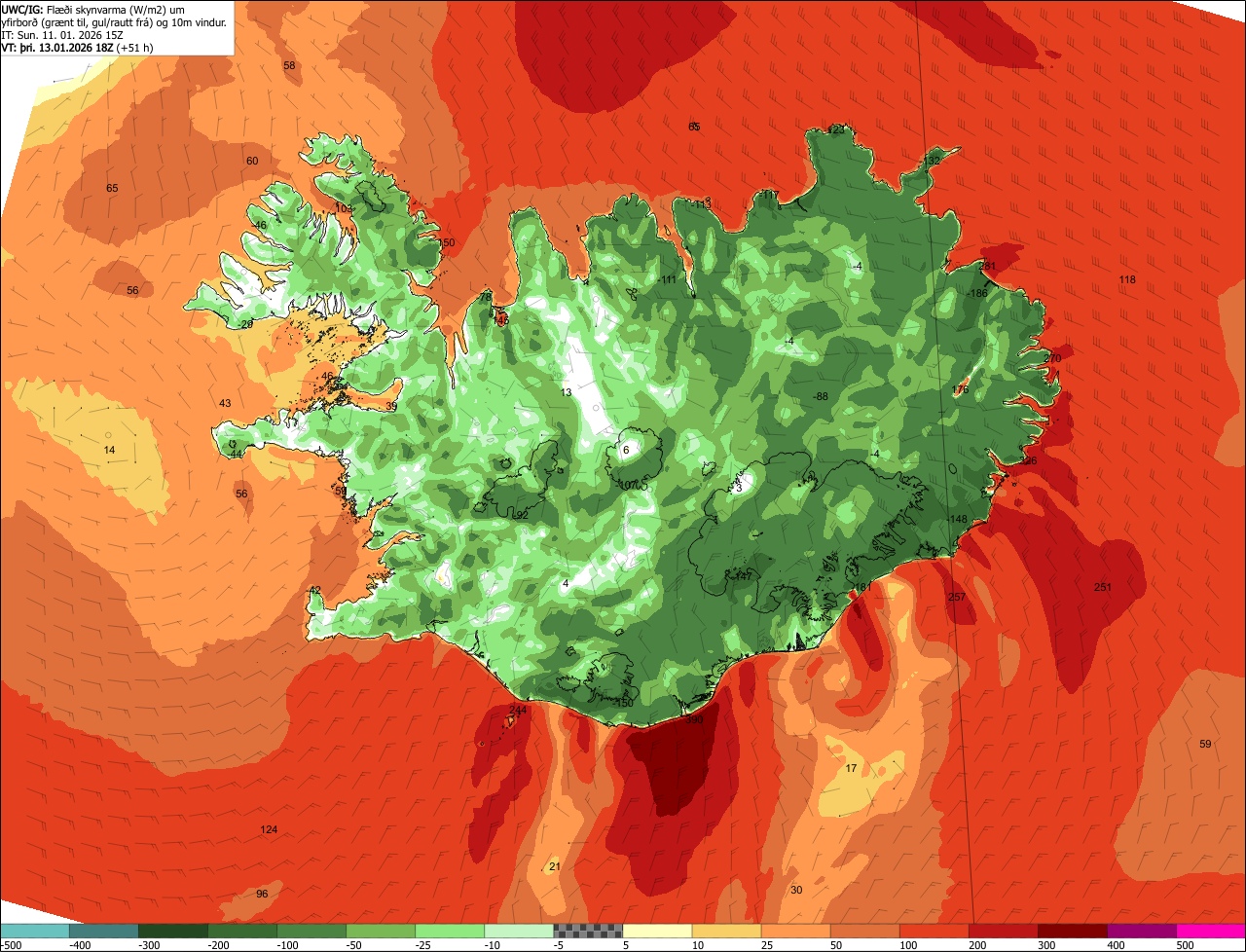1246x952 pixels.
Task: Click the header line mentioning '10m vindur'
Action: pyautogui.click(x=114, y=22)
